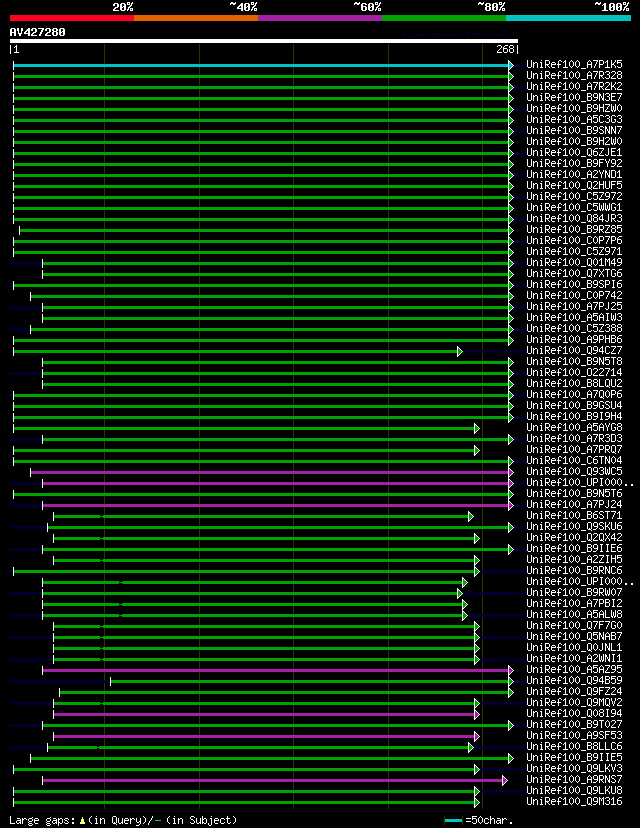
Task: Open the last hit UniRef100_Q9M316
Action: coord(574,802)
